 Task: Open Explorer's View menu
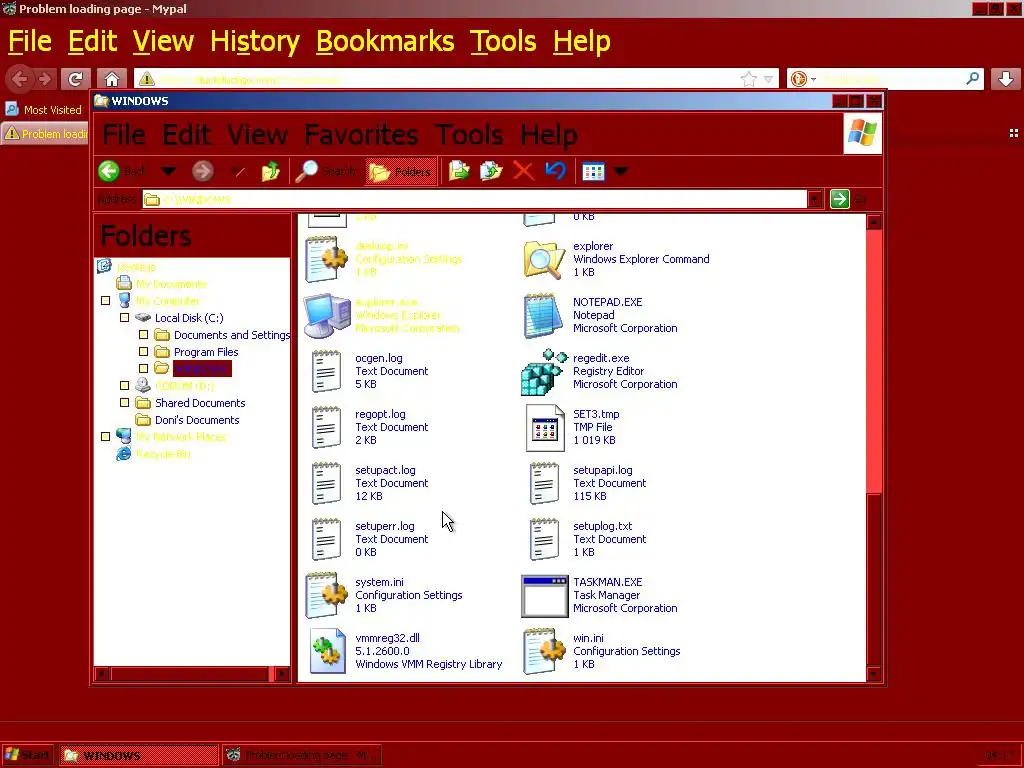point(257,135)
